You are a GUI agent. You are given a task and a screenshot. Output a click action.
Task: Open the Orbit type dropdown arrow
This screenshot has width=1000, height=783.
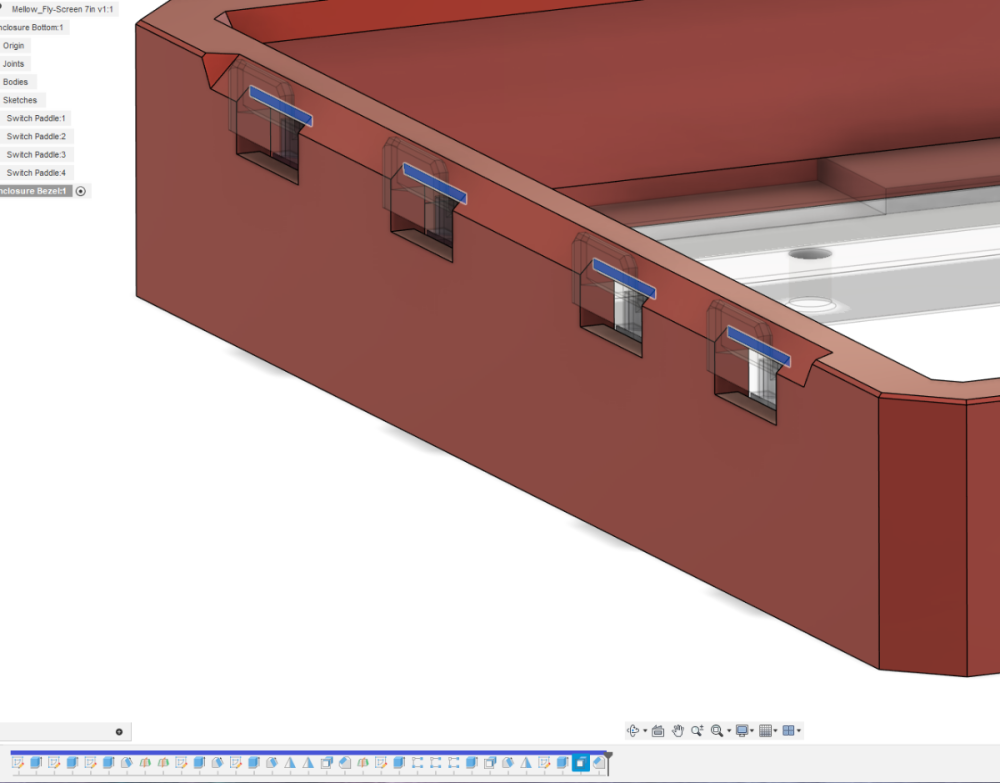[x=645, y=731]
